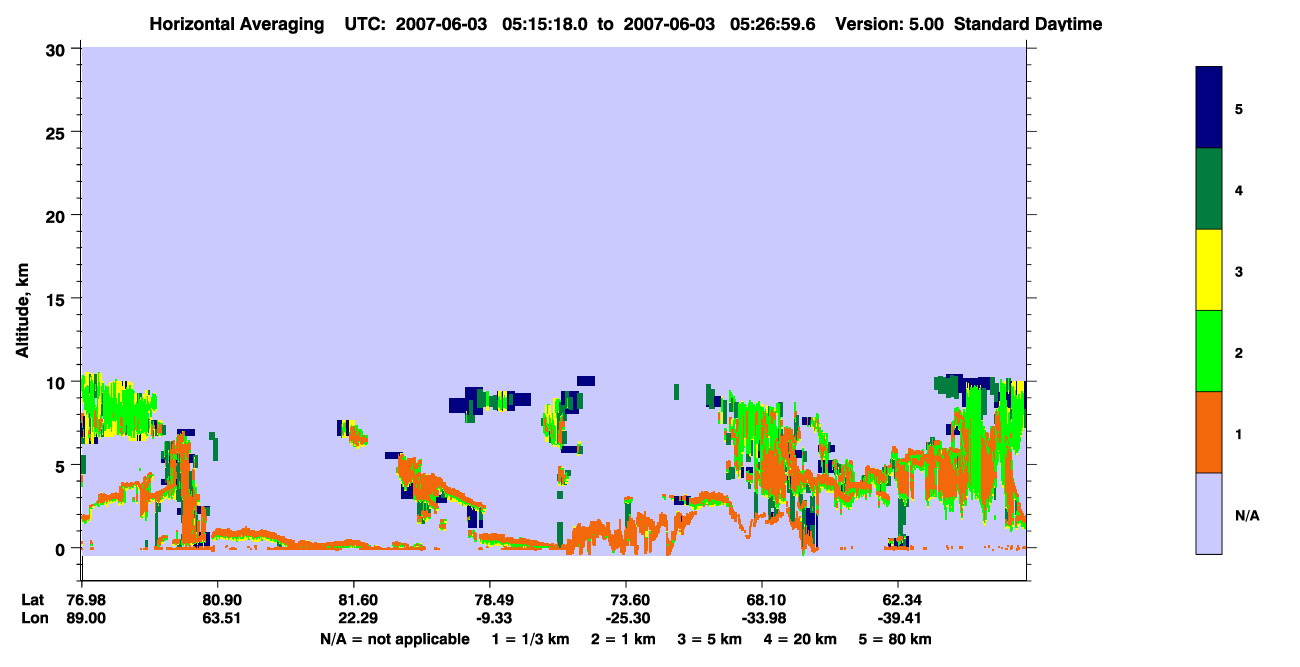
Task: Click the dark blue color bar segment 5
Action: [1209, 107]
